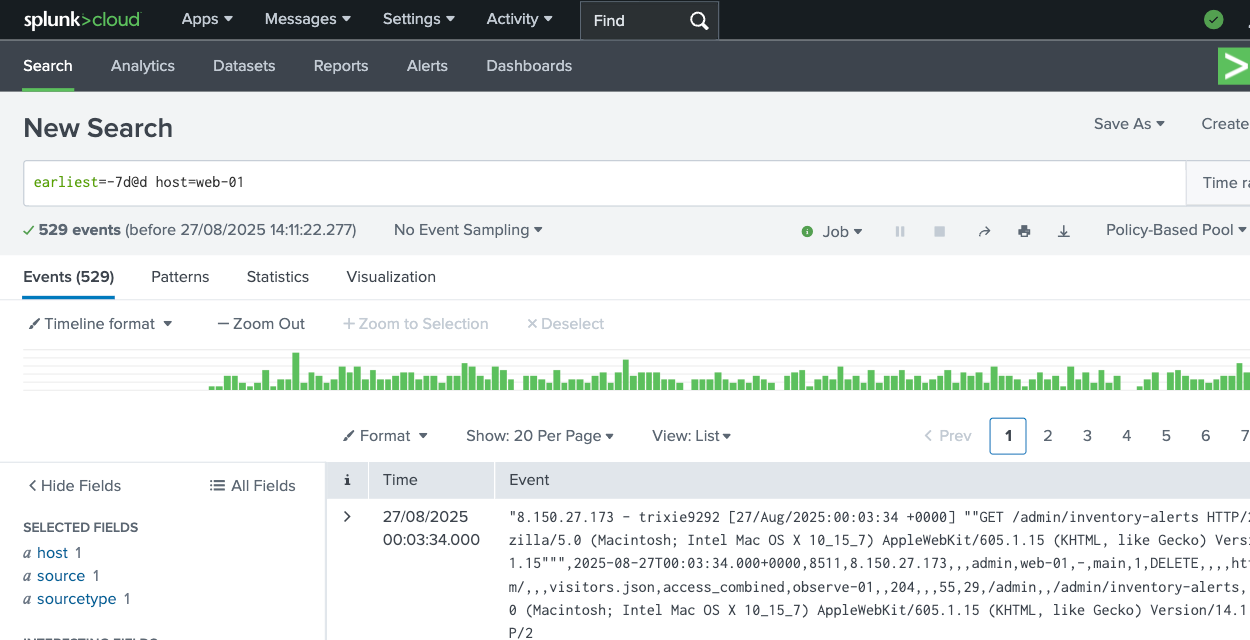Viewport: 1250px width, 640px height.
Task: Click into the search query input
Action: tap(604, 183)
